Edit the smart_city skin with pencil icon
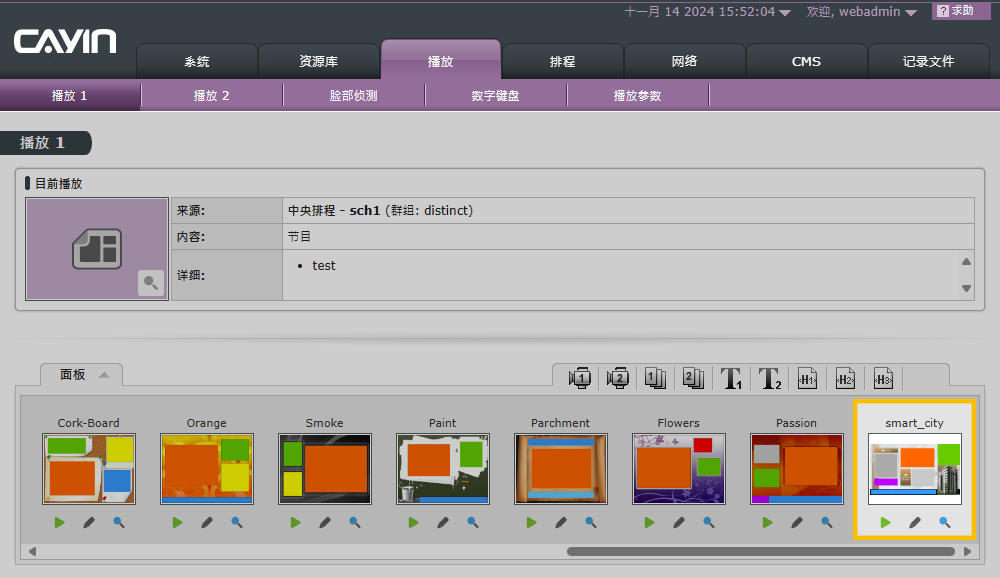The image size is (1000, 578). coord(915,522)
